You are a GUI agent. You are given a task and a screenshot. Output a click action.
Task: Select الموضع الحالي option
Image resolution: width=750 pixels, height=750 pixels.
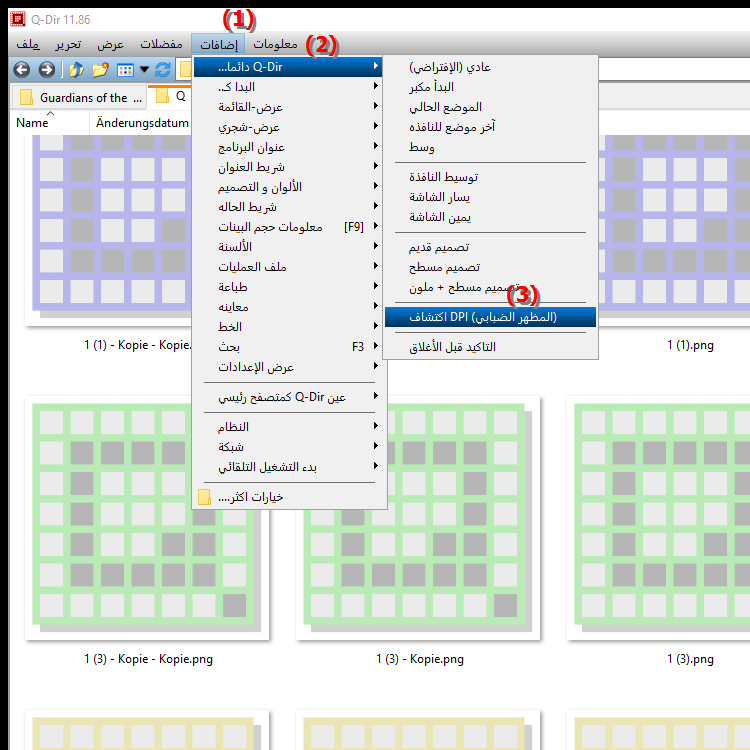pos(490,107)
